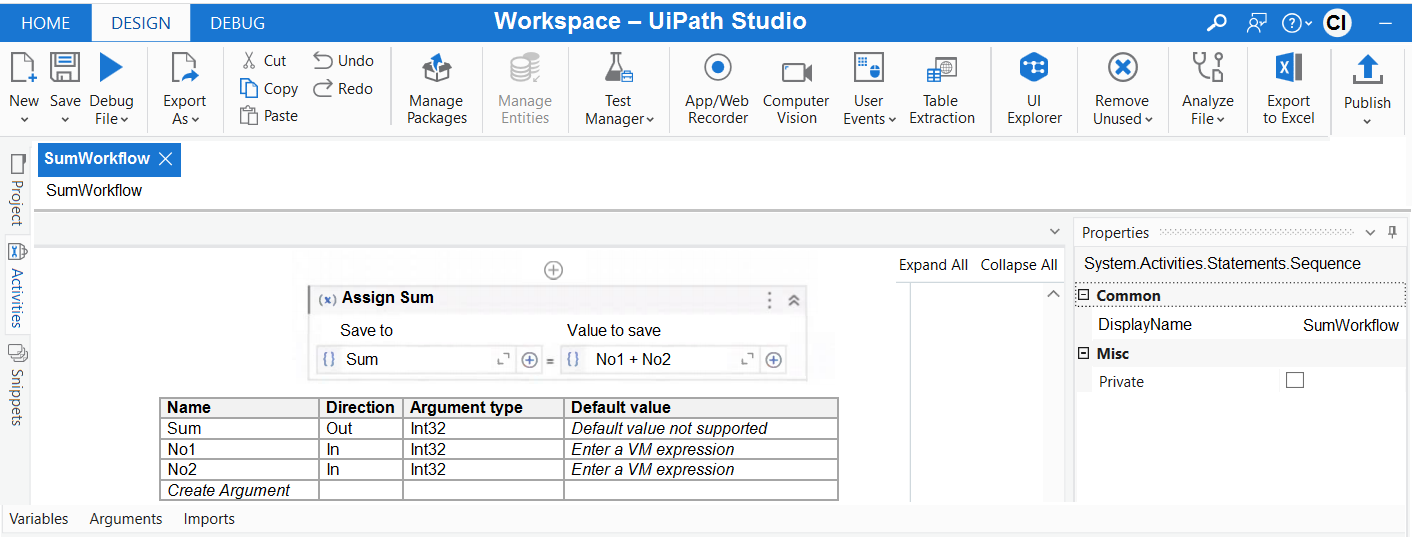
Task: Collapse the Common properties section
Action: coord(1083,296)
